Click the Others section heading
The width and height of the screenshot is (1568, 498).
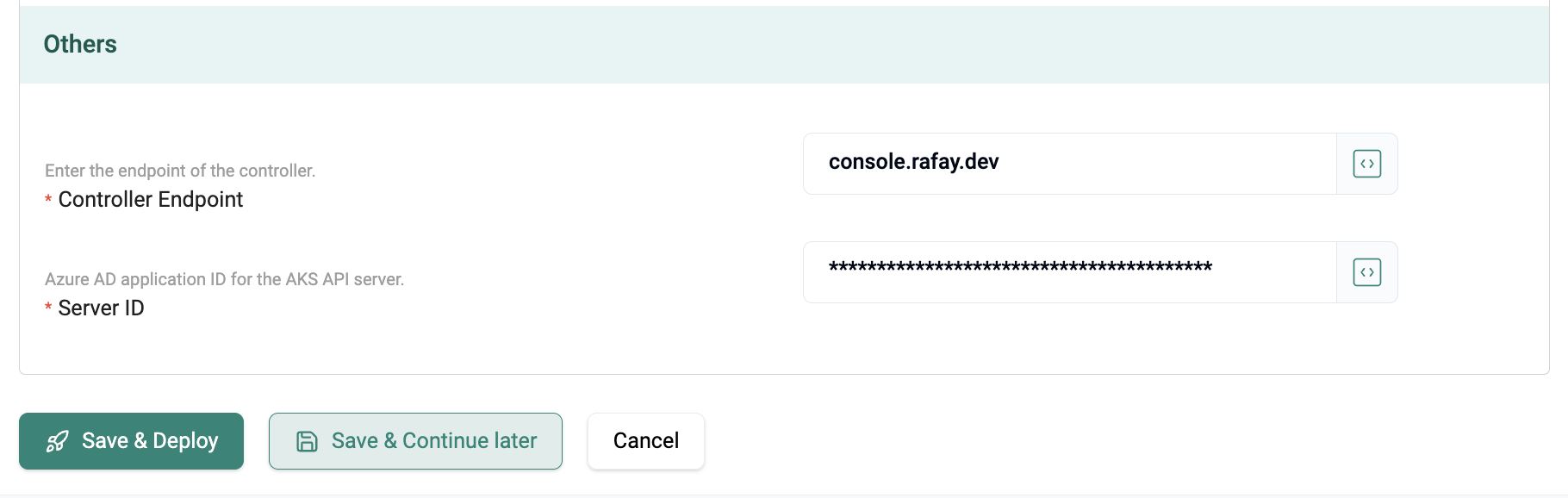(x=80, y=44)
